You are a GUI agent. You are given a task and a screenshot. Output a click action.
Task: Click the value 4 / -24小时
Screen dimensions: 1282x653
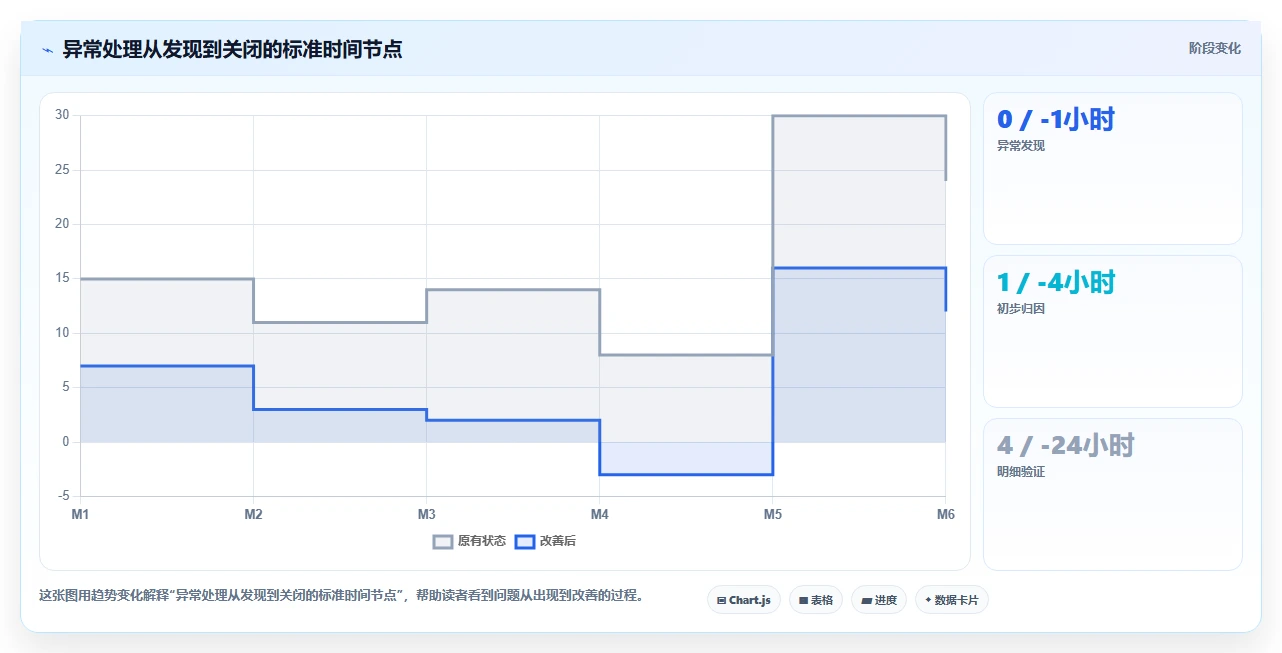(1066, 446)
